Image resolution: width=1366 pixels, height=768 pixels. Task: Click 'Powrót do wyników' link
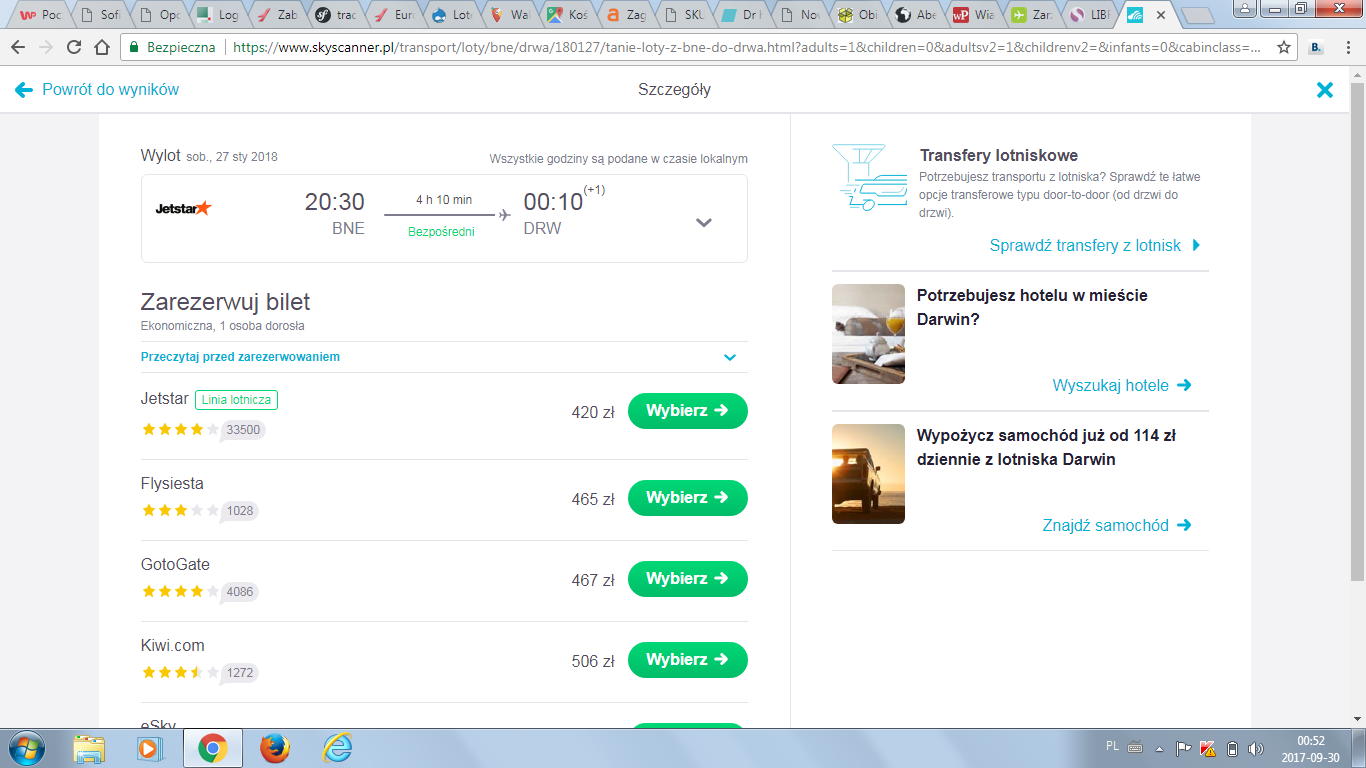110,90
